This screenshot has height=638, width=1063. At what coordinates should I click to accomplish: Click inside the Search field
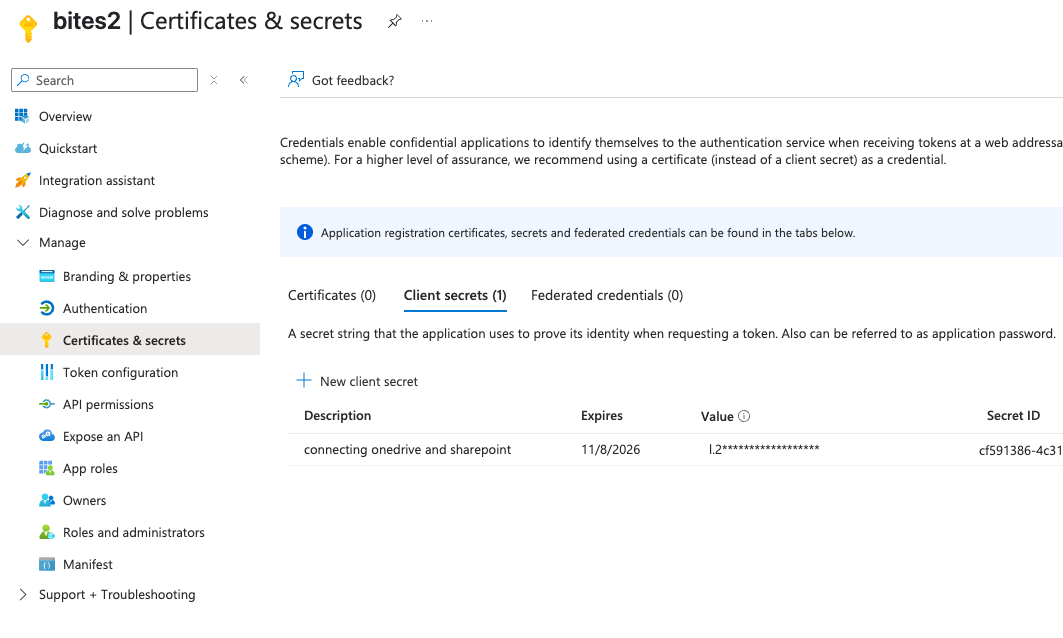tap(104, 79)
